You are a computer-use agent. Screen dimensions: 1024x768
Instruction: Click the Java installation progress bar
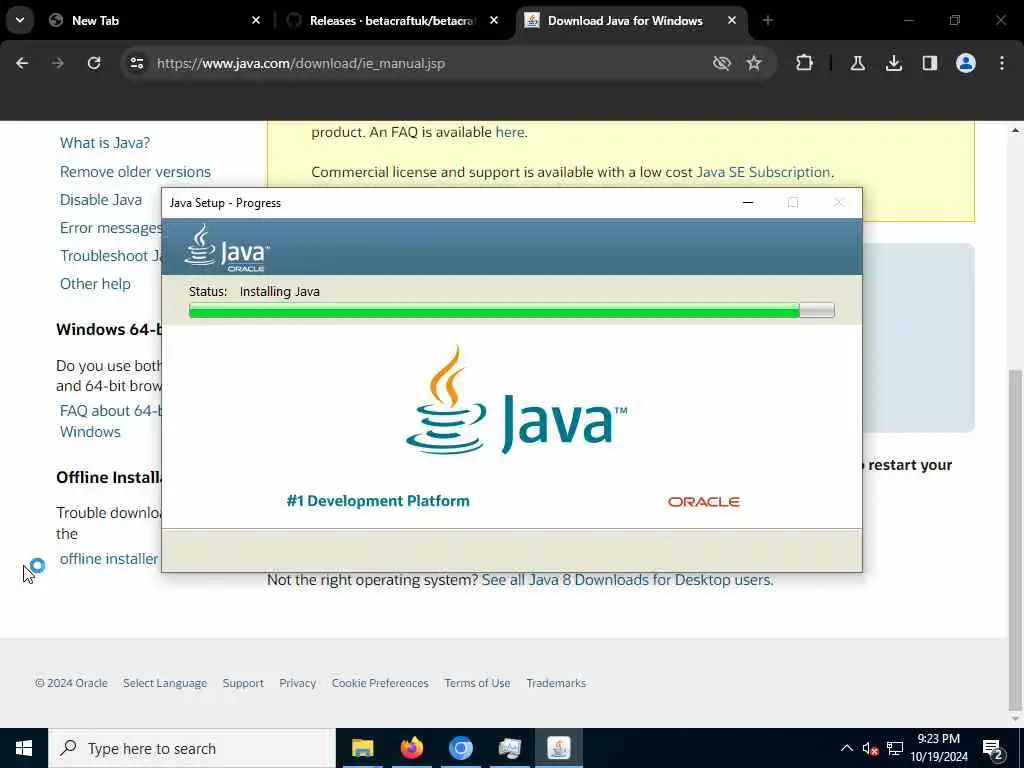pos(511,311)
